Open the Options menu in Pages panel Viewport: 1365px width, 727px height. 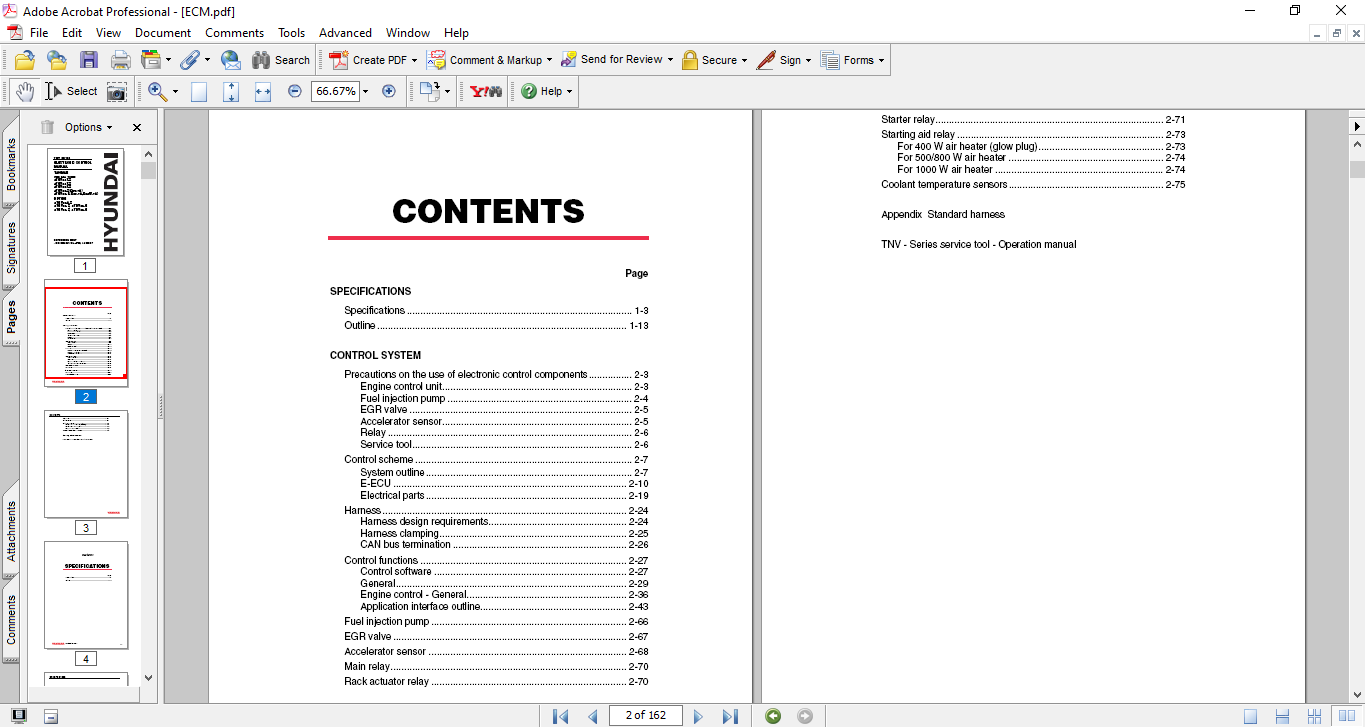pos(89,127)
